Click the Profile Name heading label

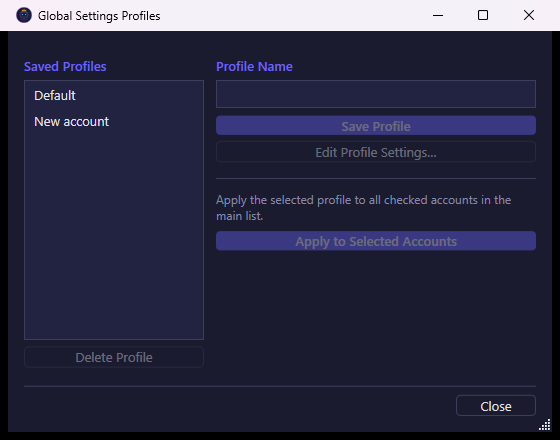pos(254,66)
